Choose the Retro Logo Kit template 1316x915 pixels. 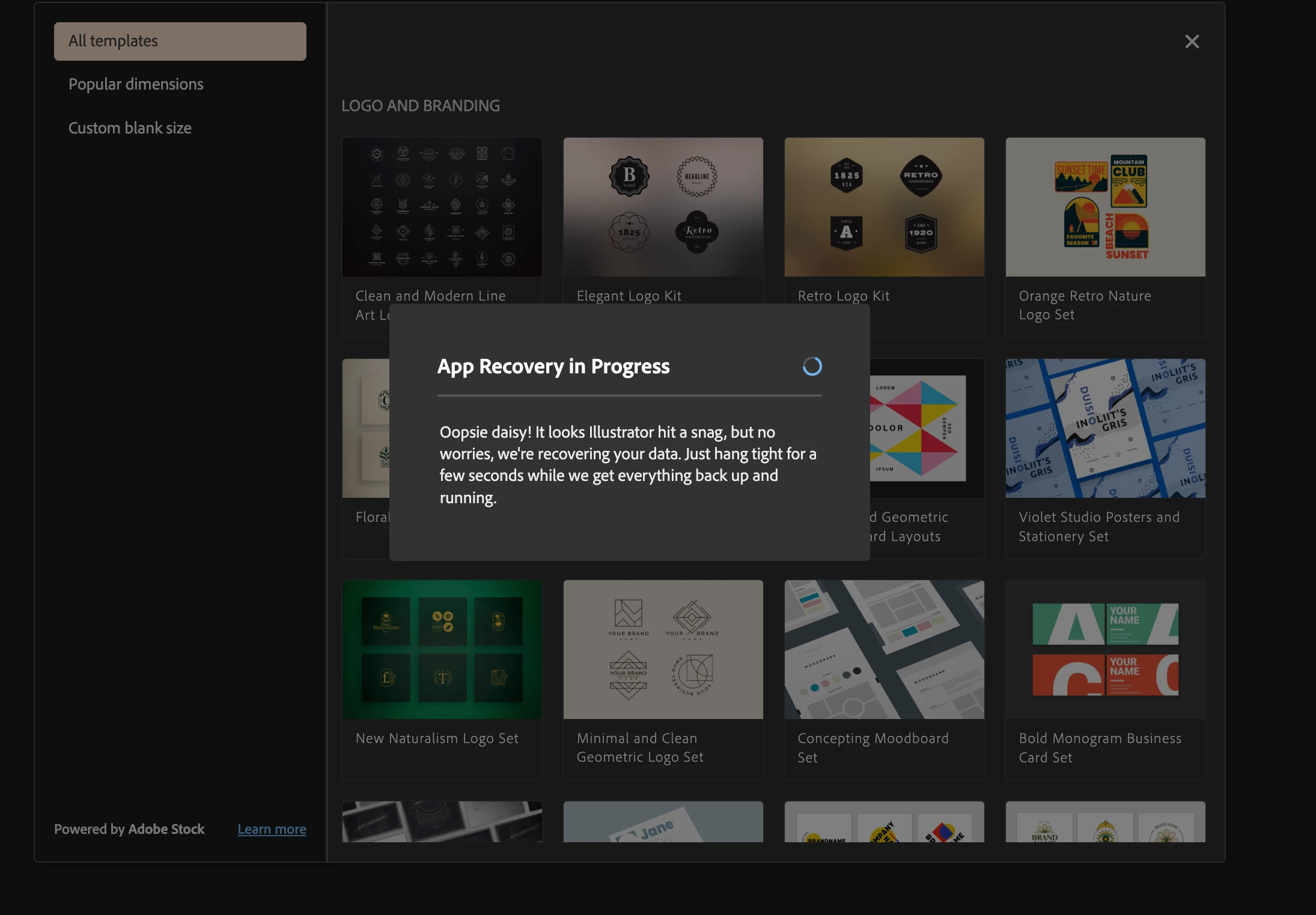click(x=884, y=207)
